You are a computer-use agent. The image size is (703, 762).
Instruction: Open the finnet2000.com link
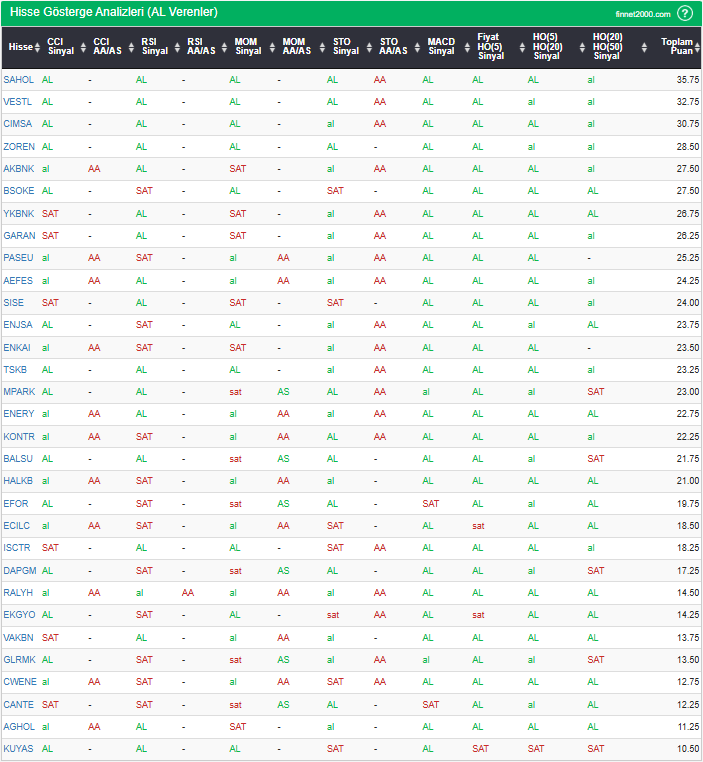click(643, 14)
